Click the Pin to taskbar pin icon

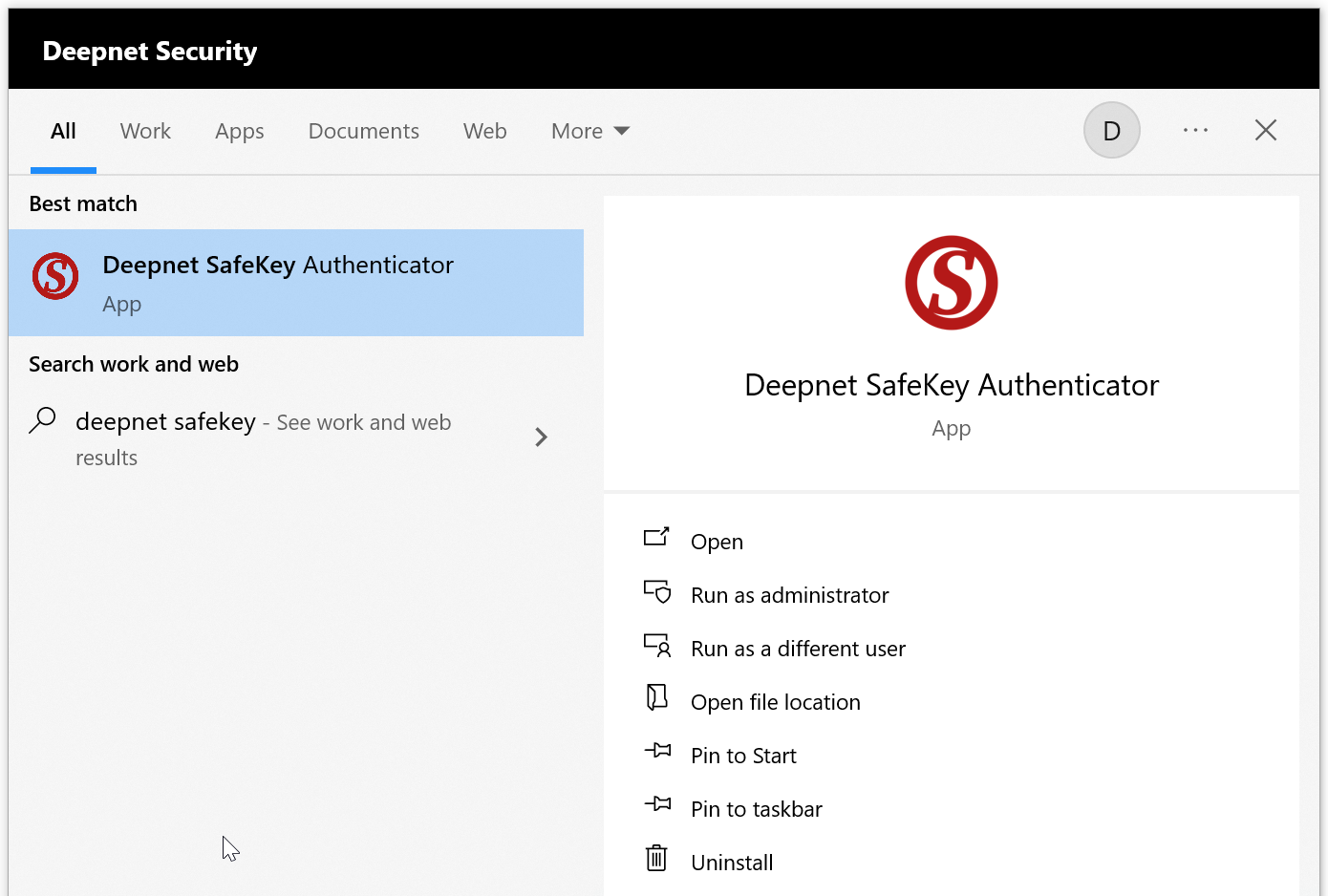pyautogui.click(x=657, y=805)
